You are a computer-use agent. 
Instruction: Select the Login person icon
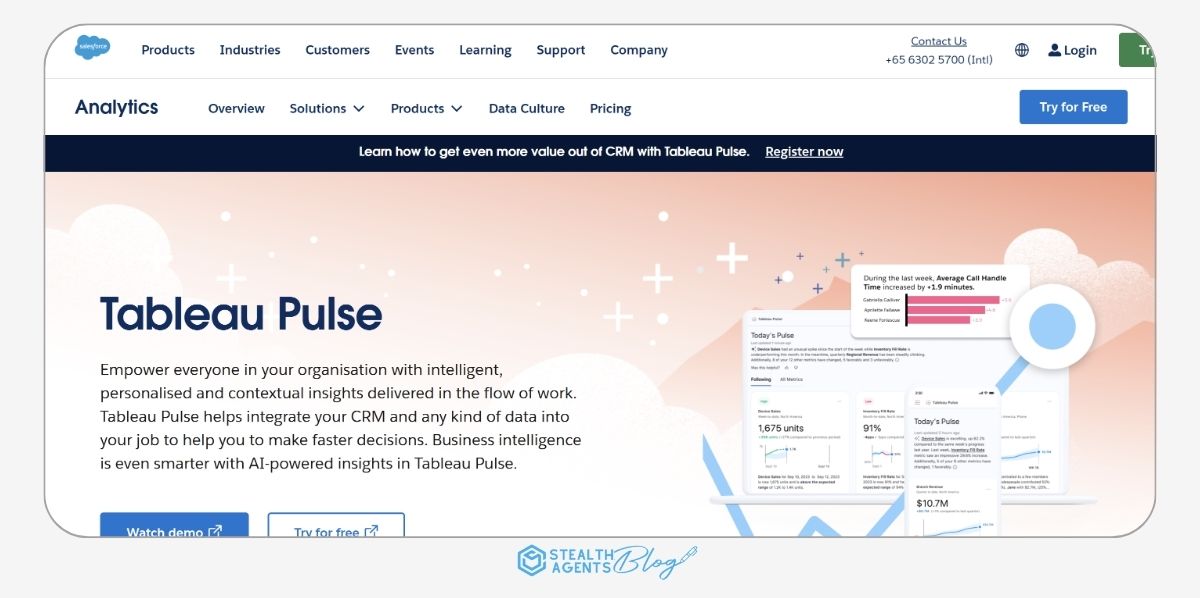pyautogui.click(x=1054, y=50)
